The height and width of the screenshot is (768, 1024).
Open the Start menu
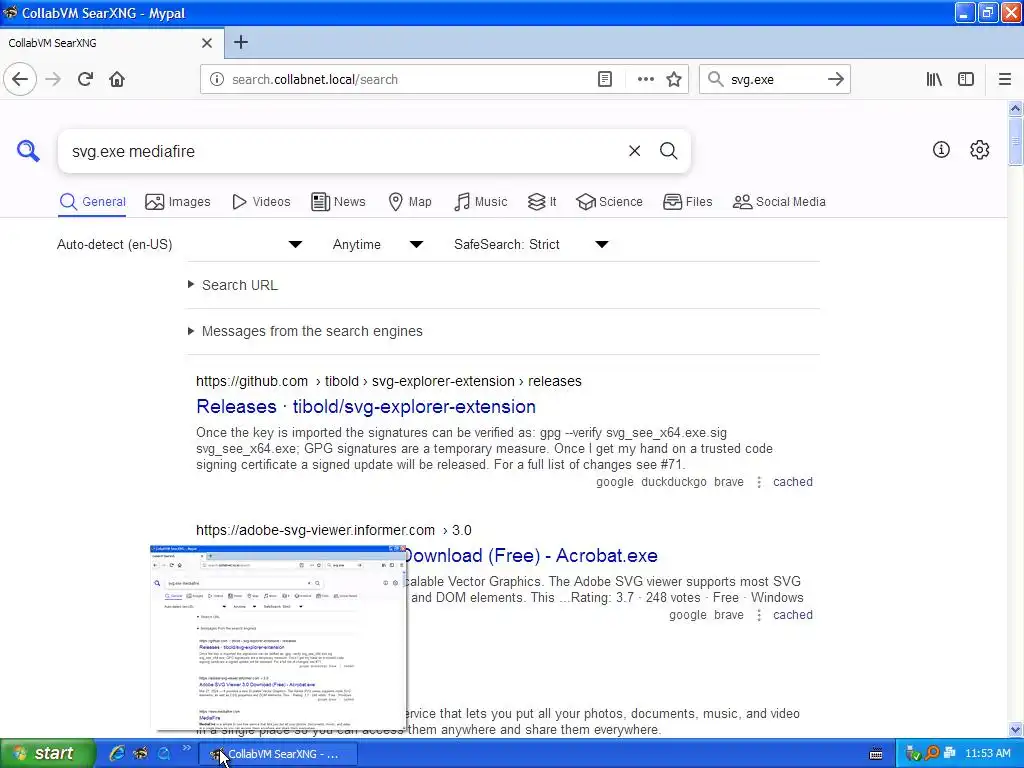[47, 754]
